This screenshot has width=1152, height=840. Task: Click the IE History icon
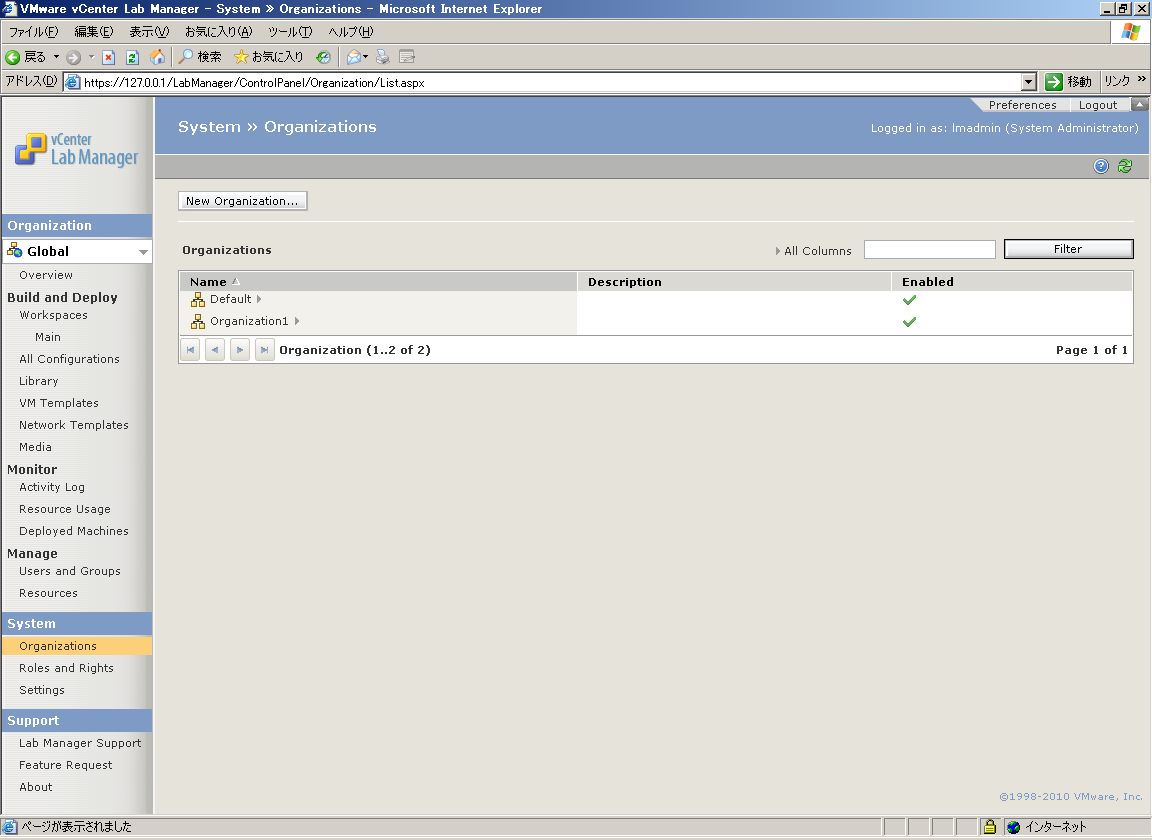[x=323, y=57]
